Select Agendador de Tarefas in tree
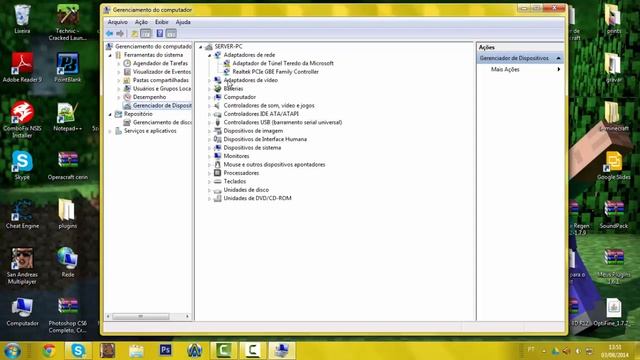The image size is (640, 360). point(160,63)
